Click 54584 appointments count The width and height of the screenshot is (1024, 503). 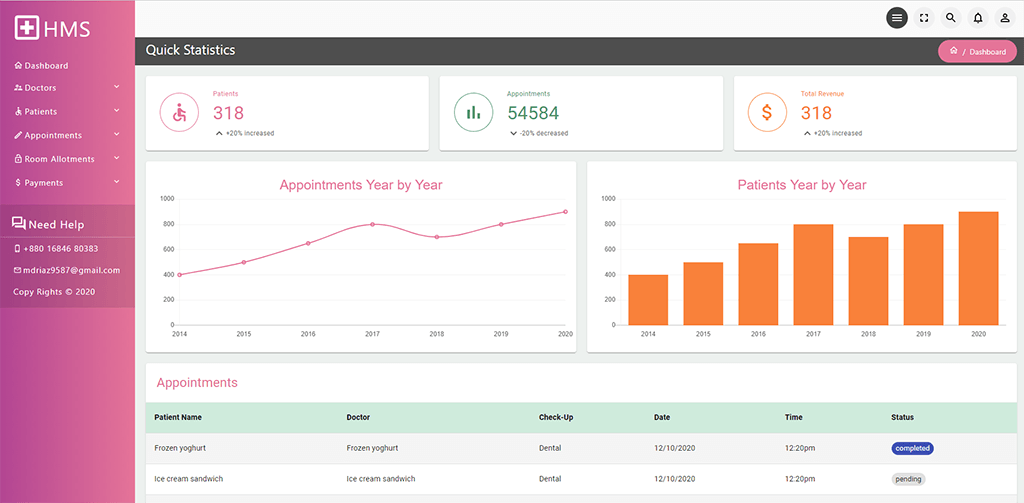[x=533, y=113]
